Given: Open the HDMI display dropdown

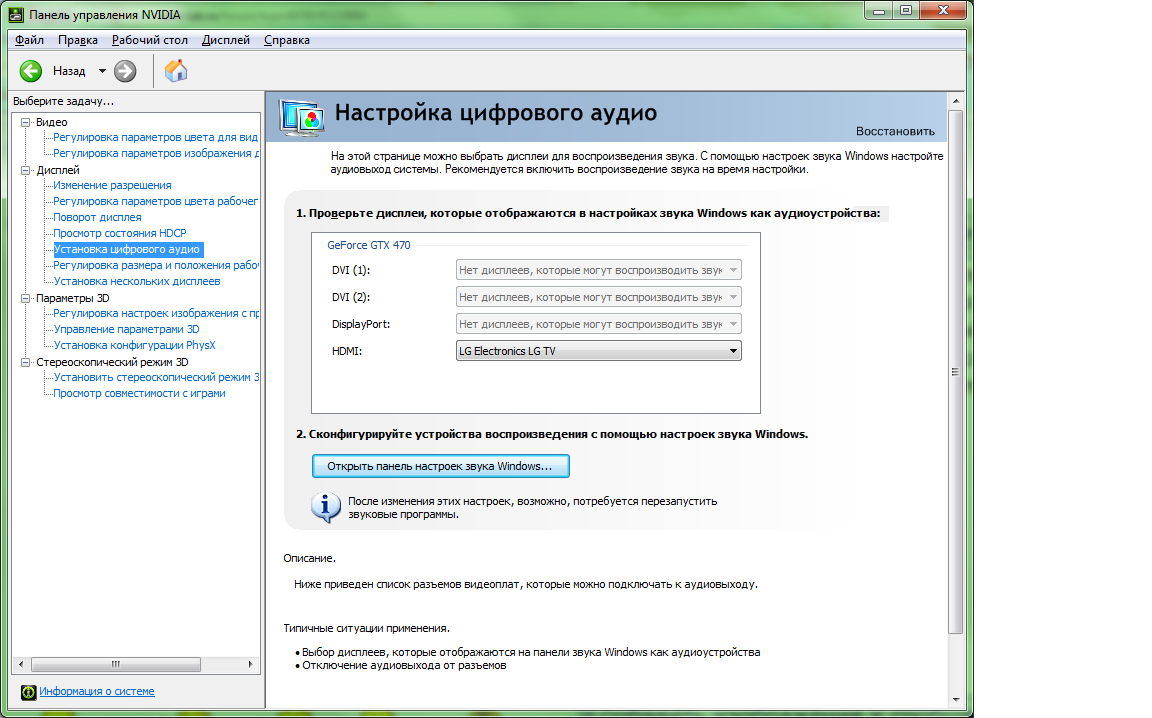Looking at the screenshot, I should pos(598,351).
